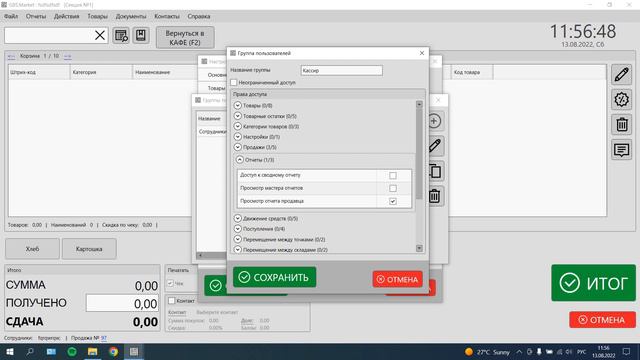Open File Explorer from the taskbar

click(92, 352)
